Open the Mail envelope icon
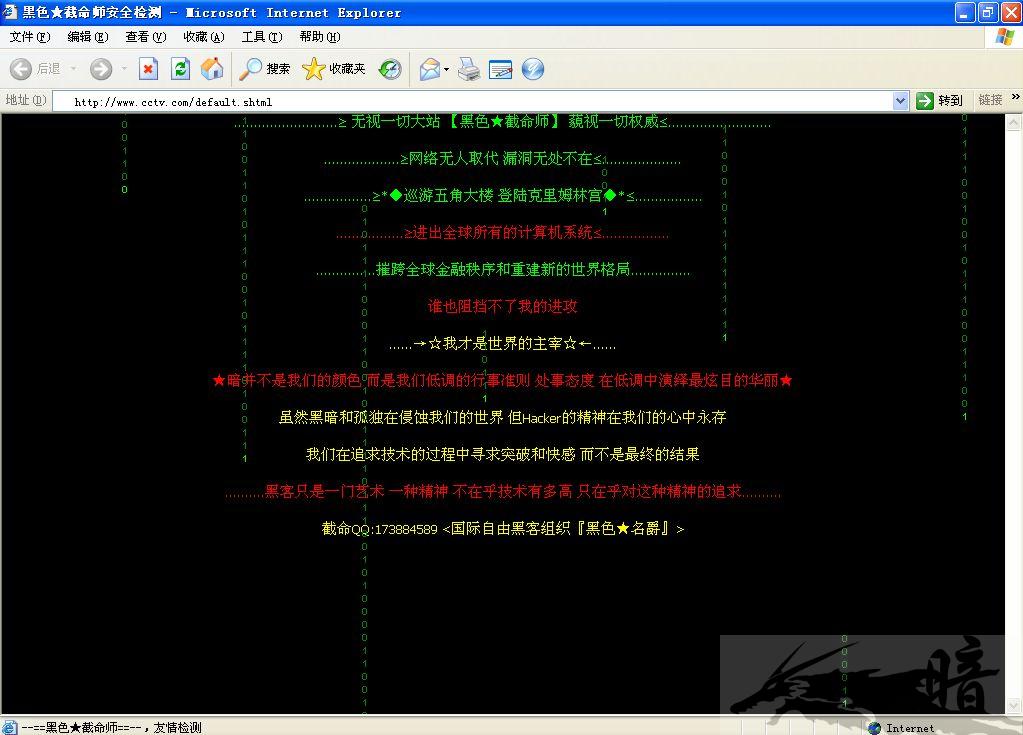The width and height of the screenshot is (1023, 735). [429, 68]
